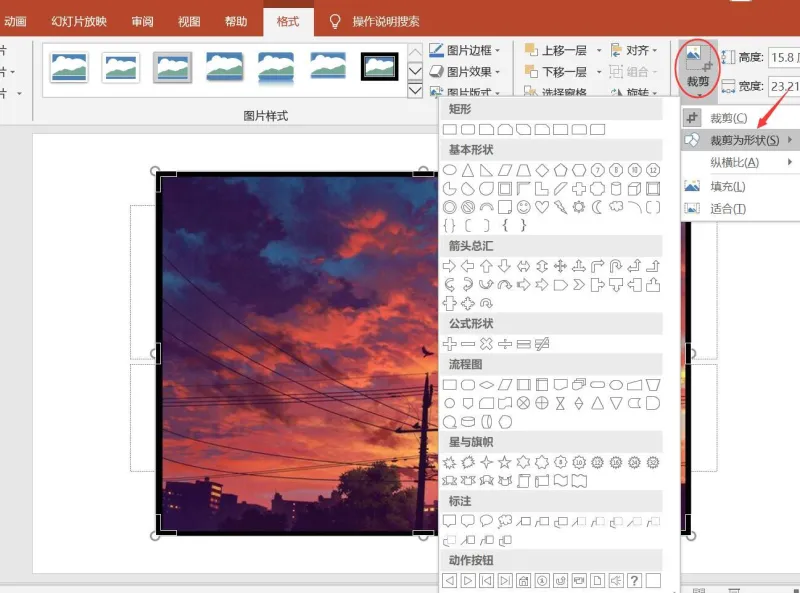Select the lightning bolt shape
This screenshot has width=800, height=593.
coord(560,207)
